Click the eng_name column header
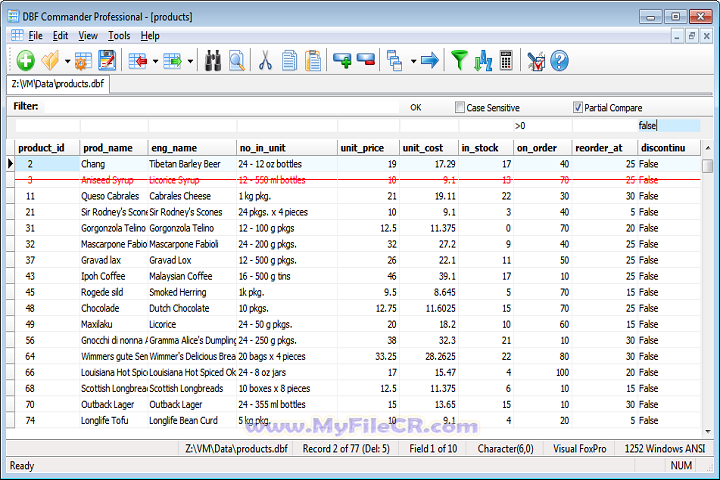 [192, 148]
